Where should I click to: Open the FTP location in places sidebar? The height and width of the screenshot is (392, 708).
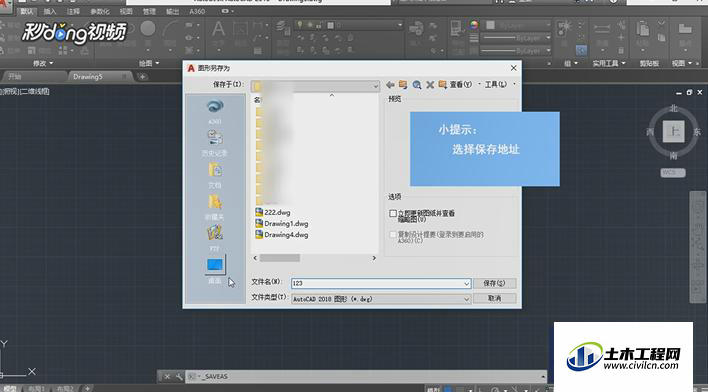coord(215,239)
